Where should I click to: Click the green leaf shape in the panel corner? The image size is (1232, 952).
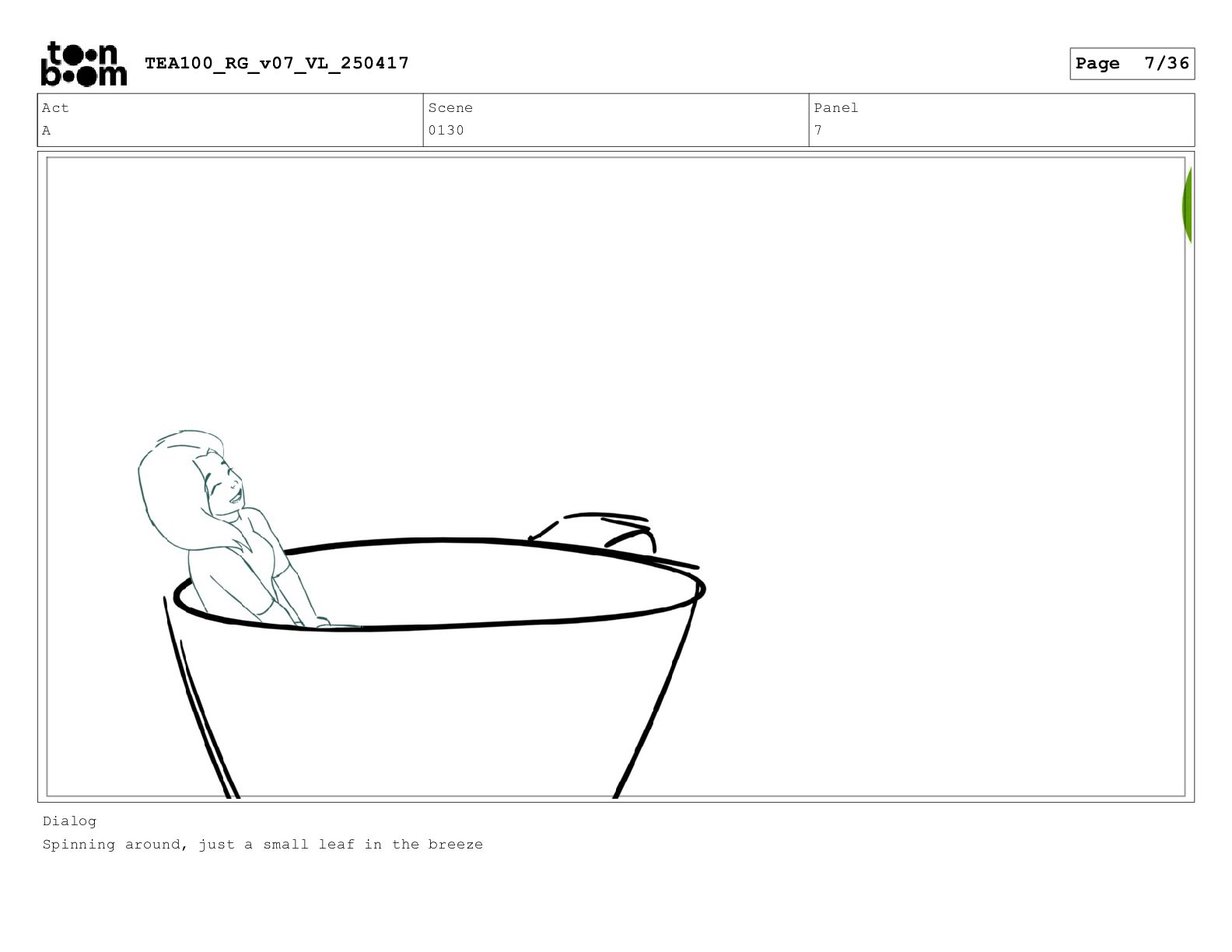(1187, 206)
